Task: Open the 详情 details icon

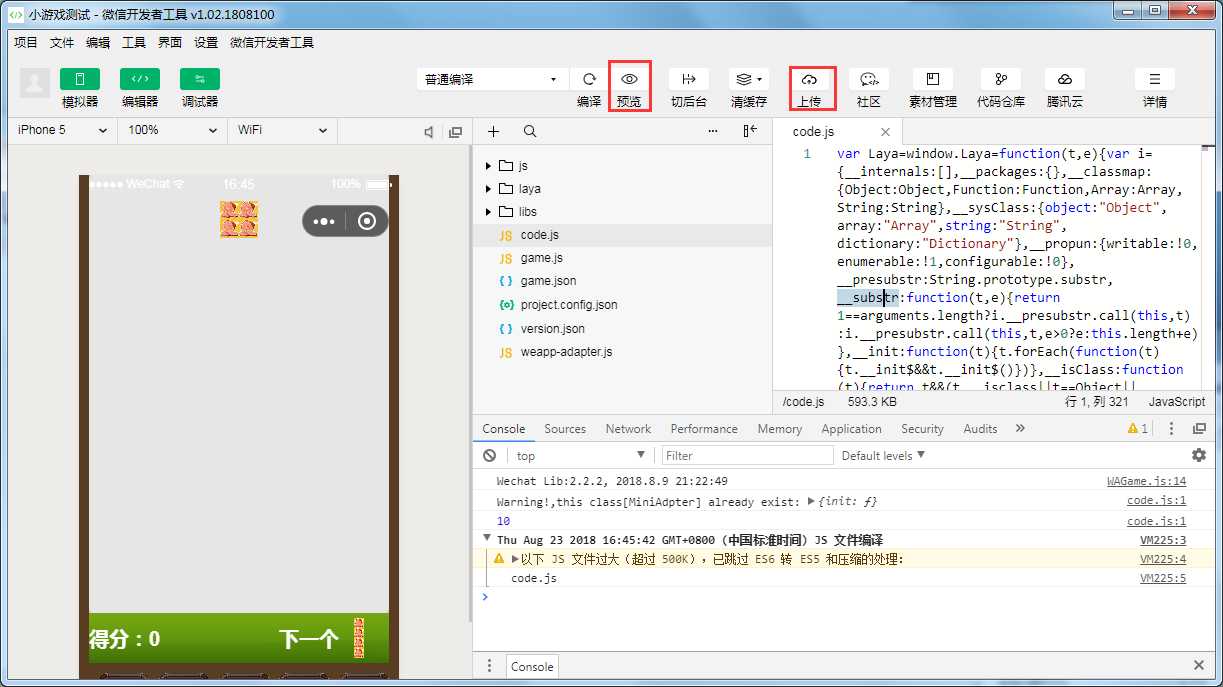Action: coord(1155,79)
